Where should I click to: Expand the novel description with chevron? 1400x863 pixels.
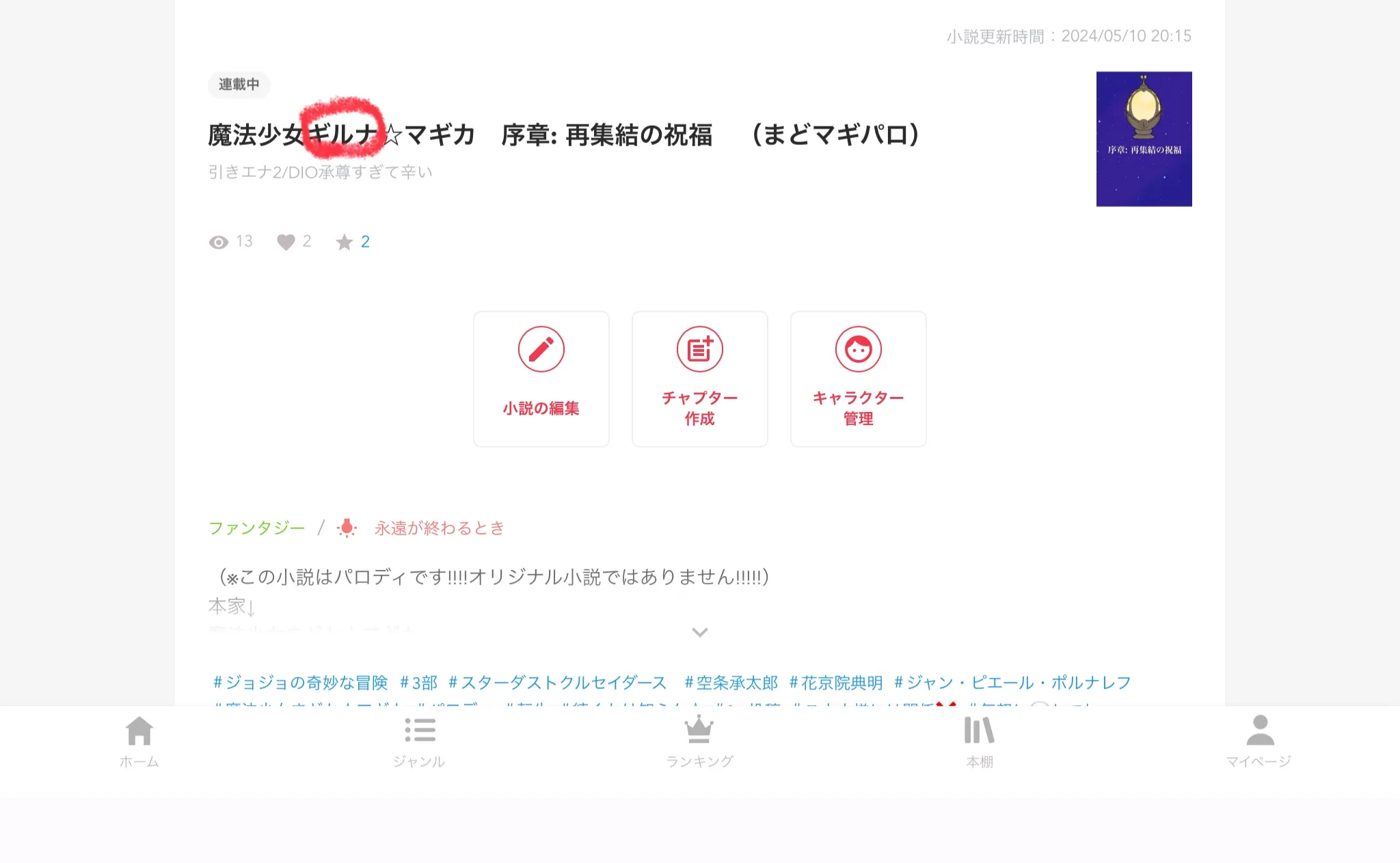click(x=699, y=632)
